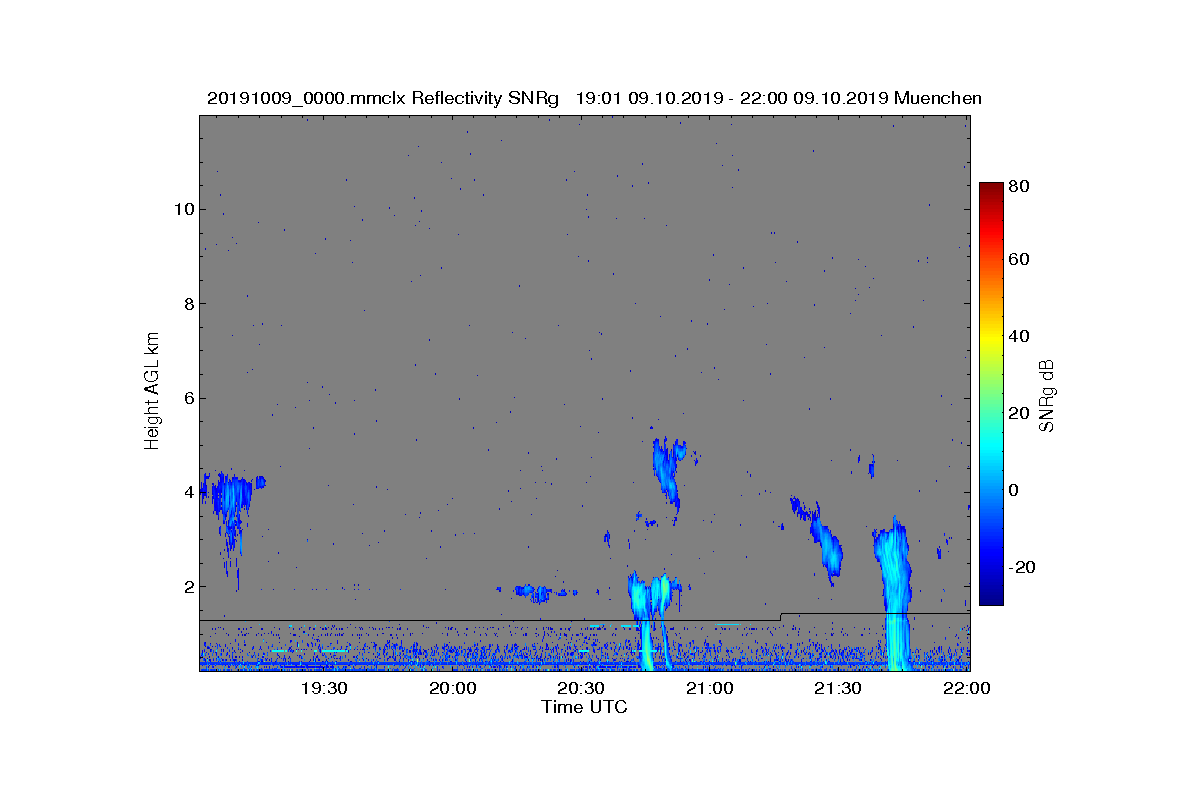Click the slanted cloud echo between 21:15 and 21:30

tap(818, 538)
